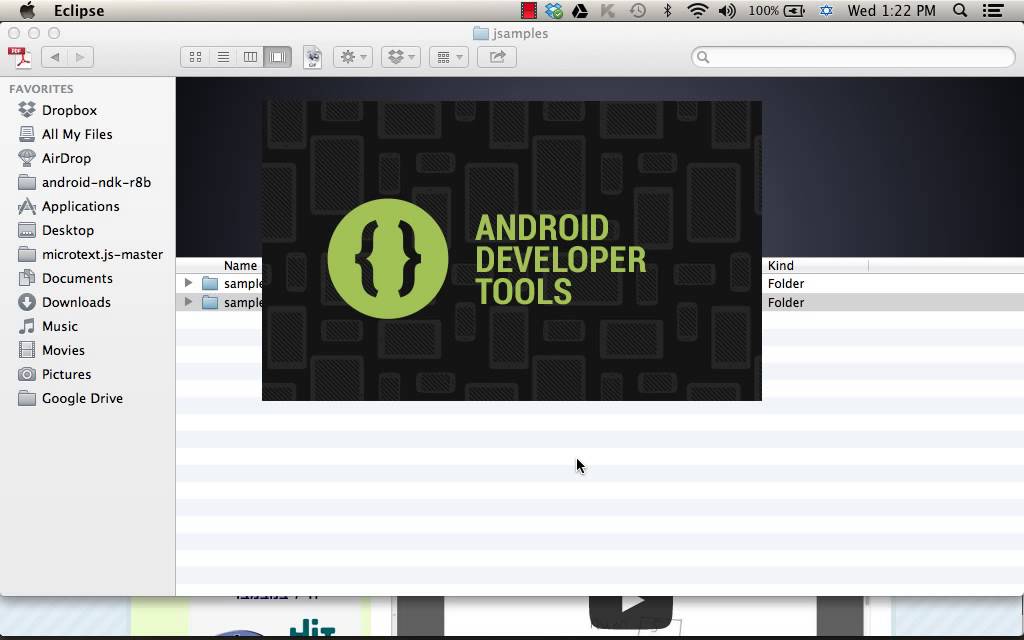Open the Time Machine menu bar icon
The height and width of the screenshot is (640, 1024).
638,10
